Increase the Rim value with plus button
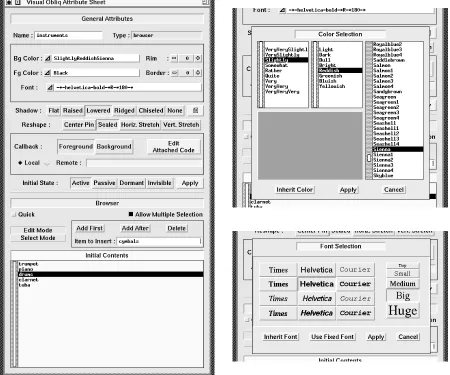450x375 pixels. [x=198, y=58]
